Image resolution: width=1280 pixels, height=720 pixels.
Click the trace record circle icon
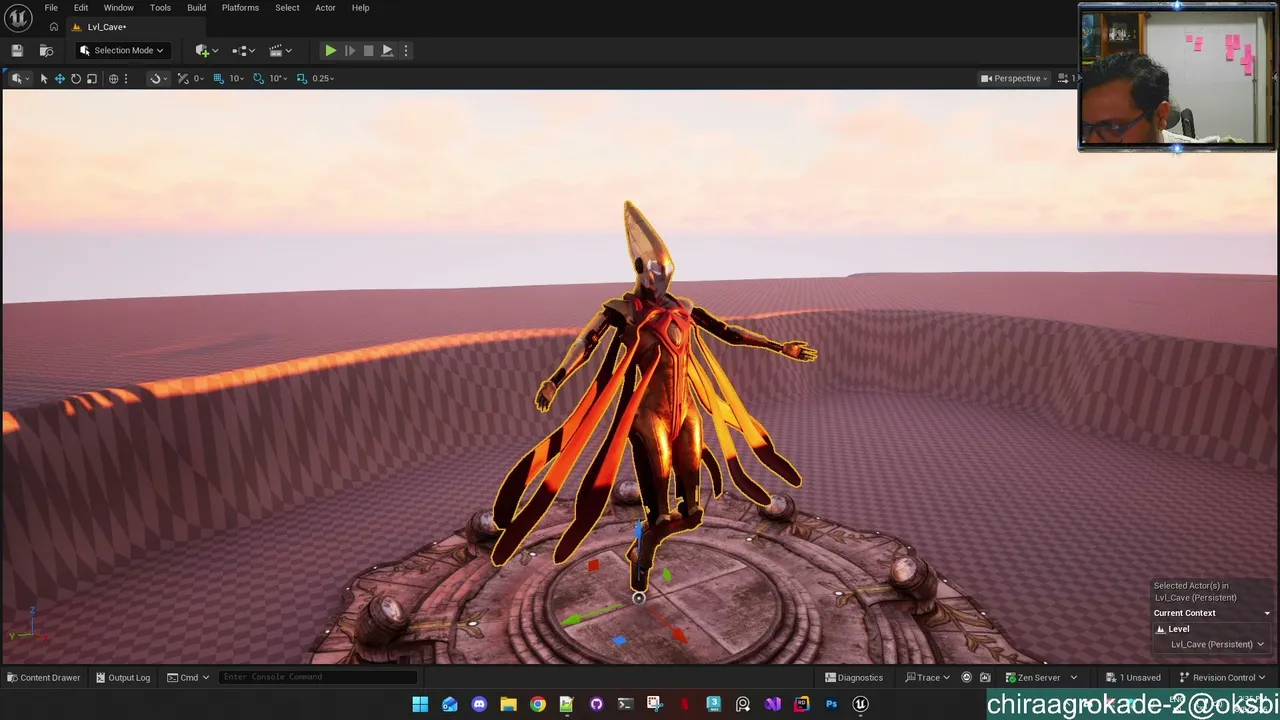966,677
